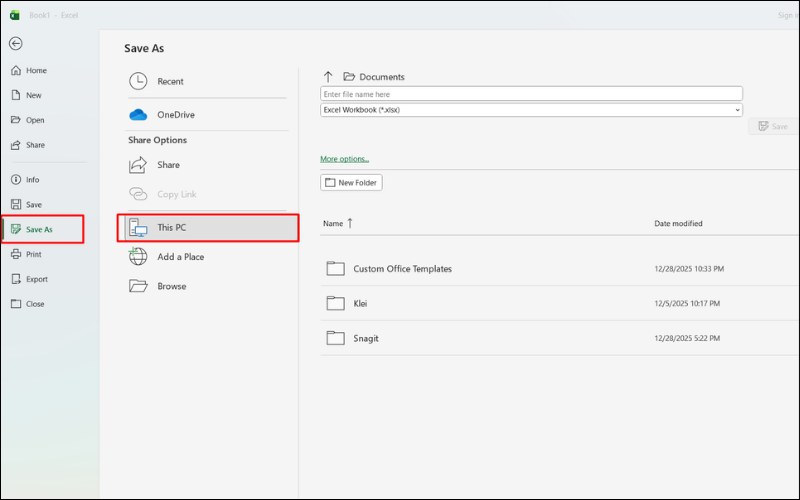Click the Documents folder path
The height and width of the screenshot is (500, 800).
374,77
